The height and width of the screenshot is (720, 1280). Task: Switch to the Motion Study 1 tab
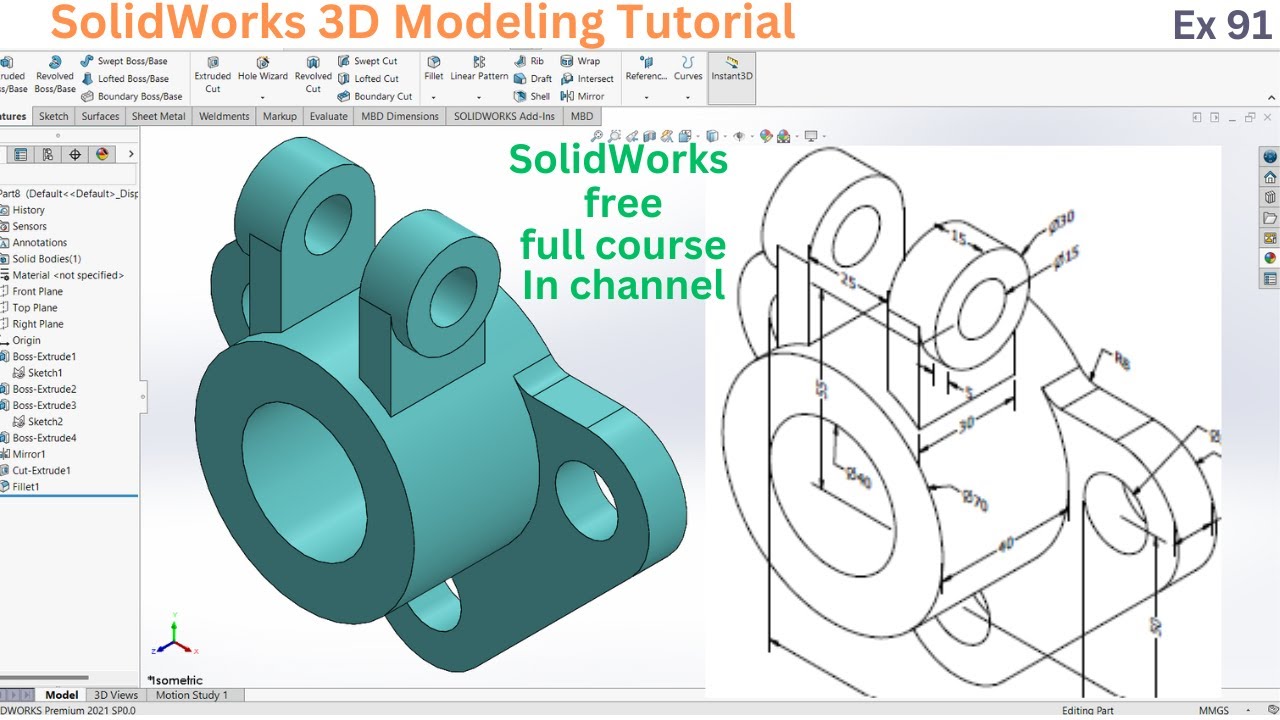click(193, 694)
